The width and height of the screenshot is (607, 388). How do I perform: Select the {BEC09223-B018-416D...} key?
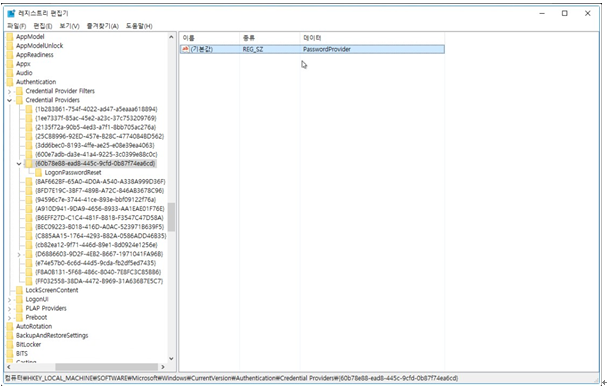coord(99,227)
